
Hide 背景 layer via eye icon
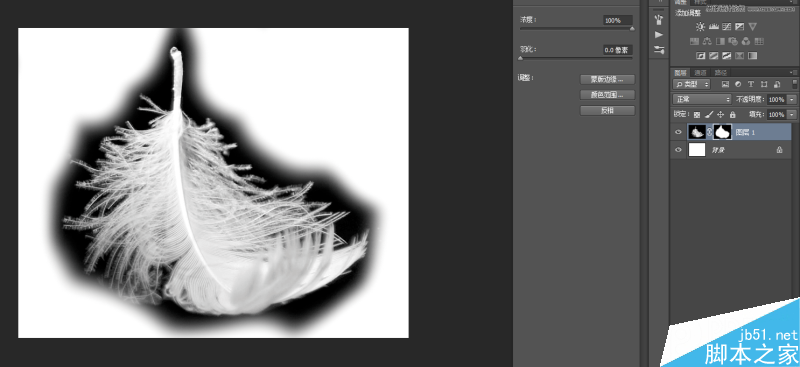tap(678, 150)
